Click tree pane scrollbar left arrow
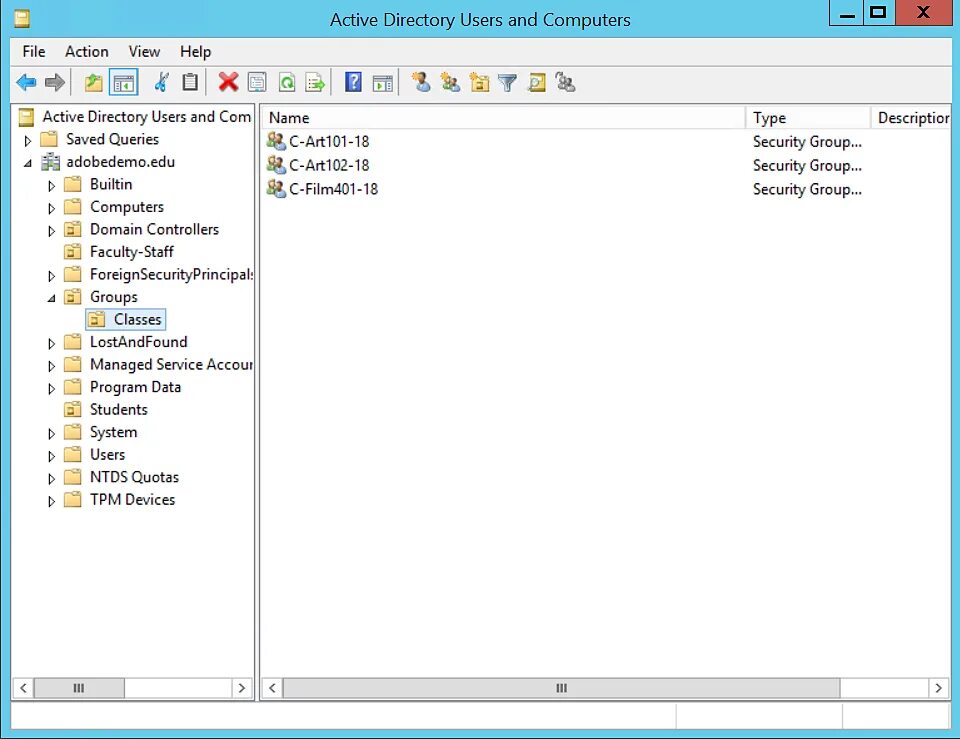 [x=23, y=688]
